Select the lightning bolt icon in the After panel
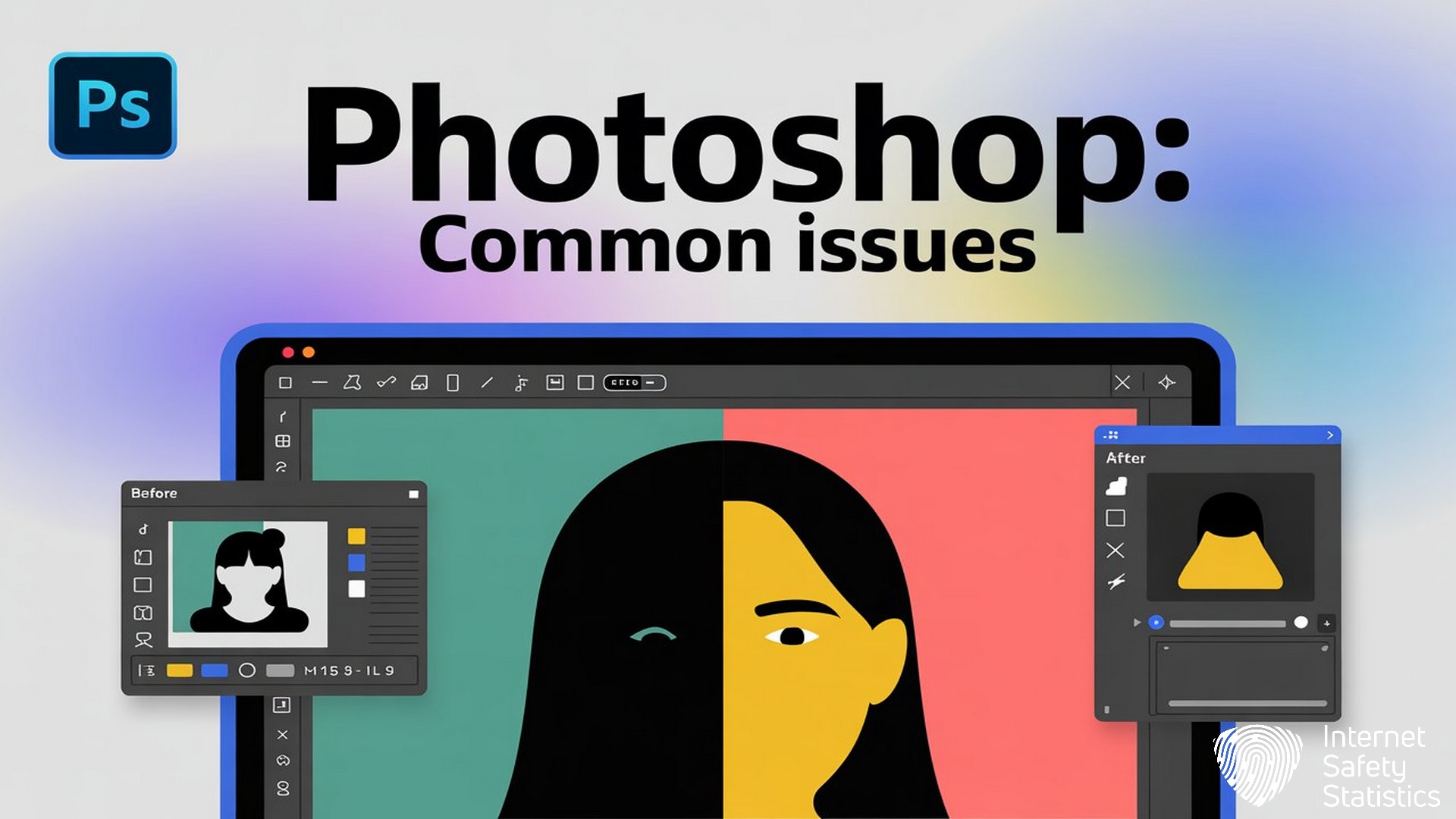 [x=1116, y=582]
